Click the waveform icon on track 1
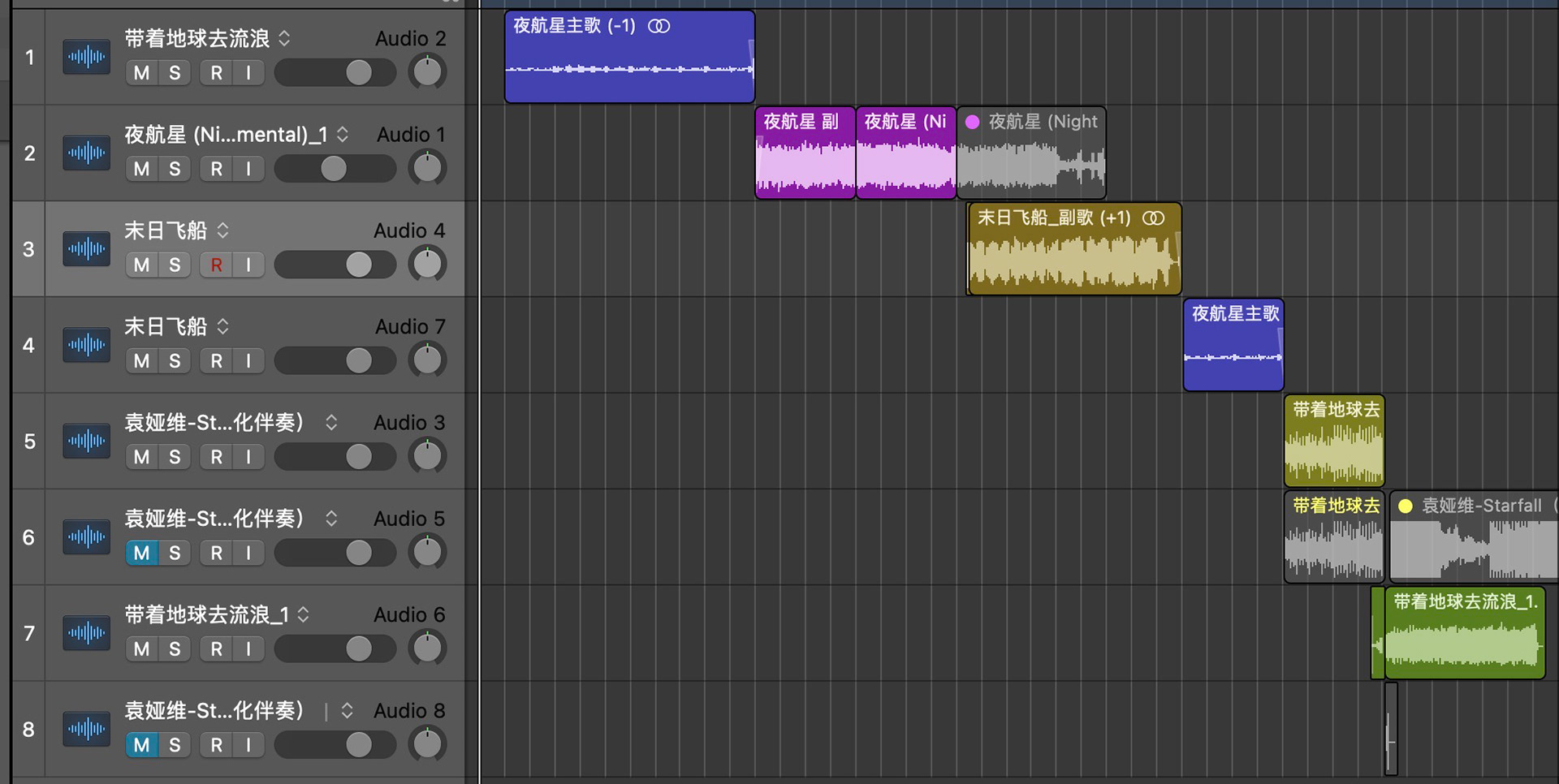1559x784 pixels. 86,57
